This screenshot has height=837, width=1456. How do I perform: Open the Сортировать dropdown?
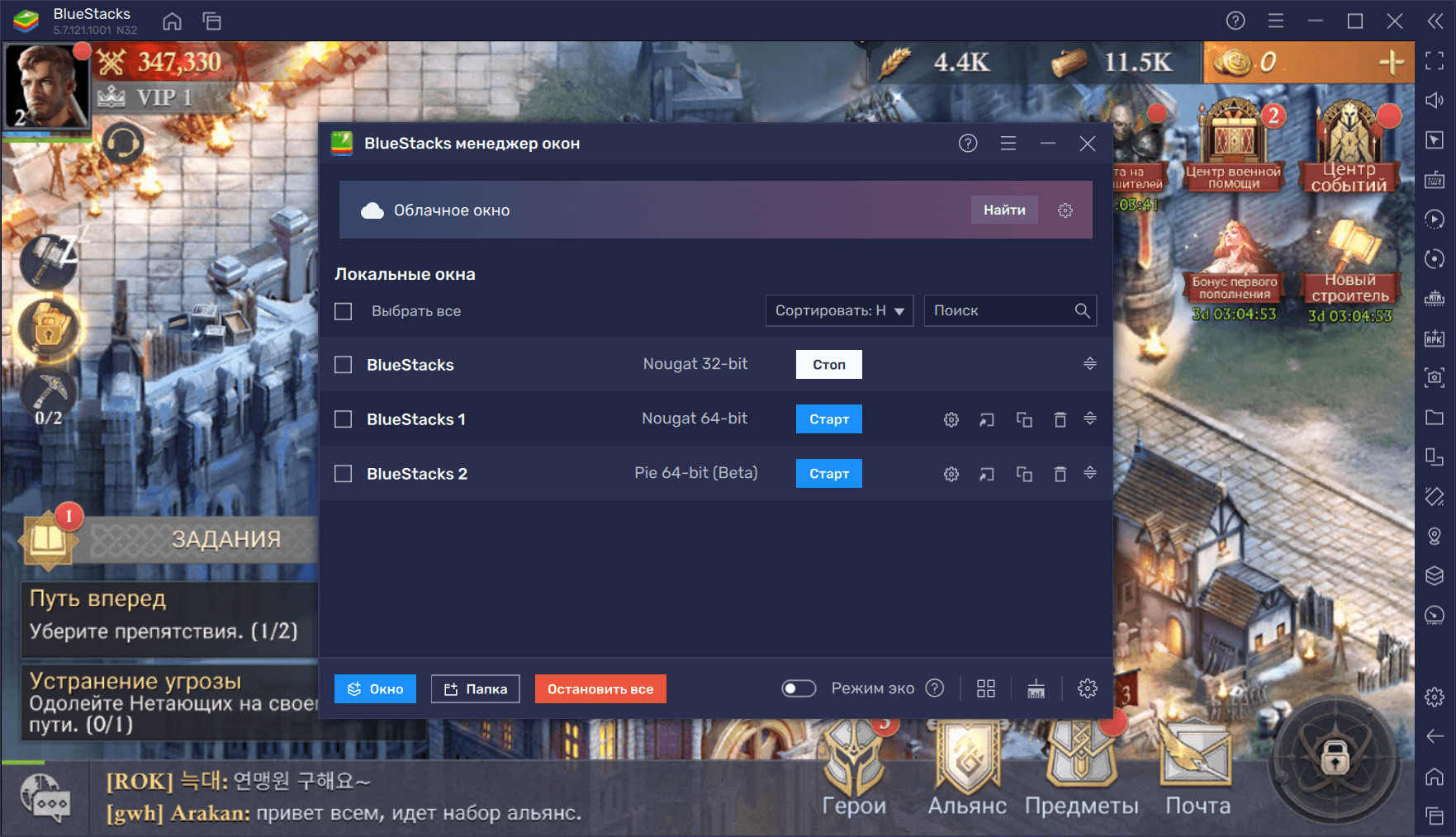coord(839,310)
